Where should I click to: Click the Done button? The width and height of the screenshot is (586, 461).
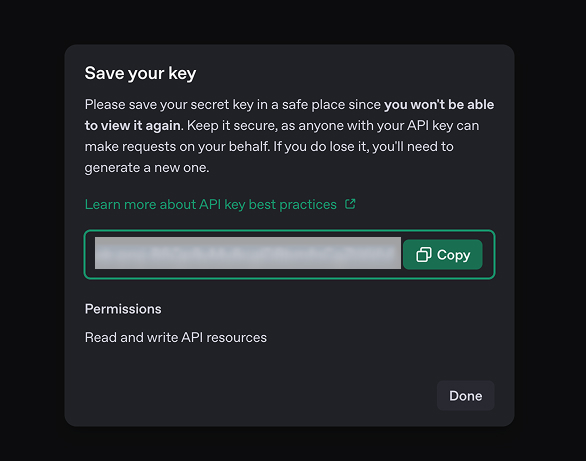pos(466,396)
